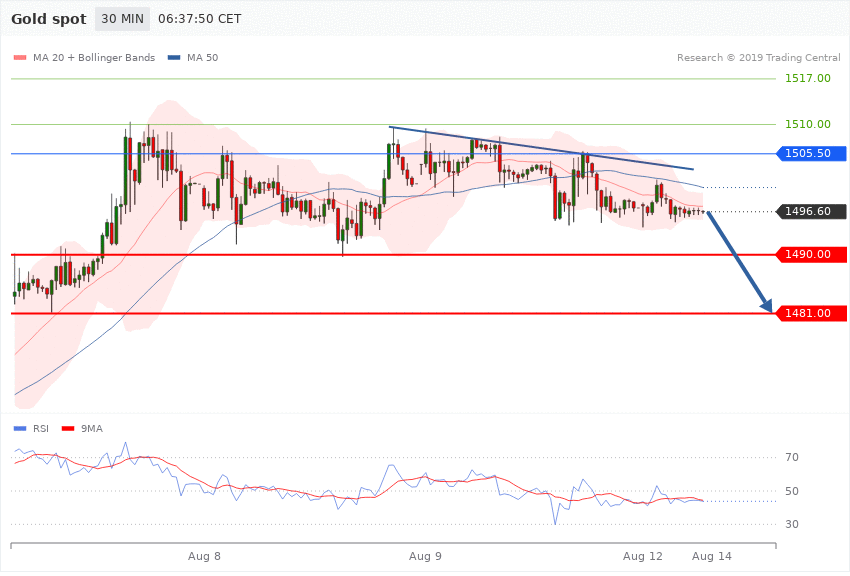
Task: Click the RSI legend label
Action: 41,429
